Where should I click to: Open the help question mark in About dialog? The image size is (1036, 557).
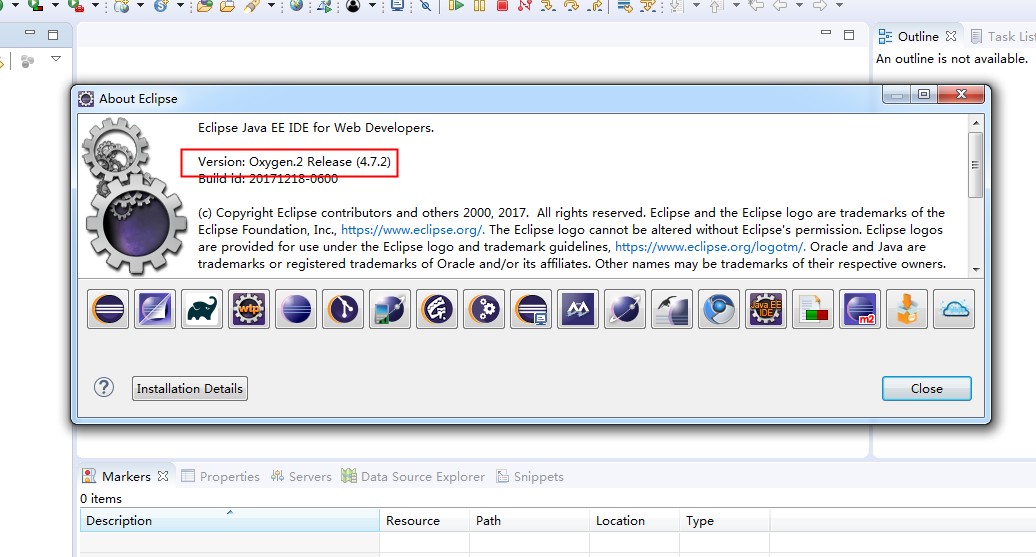[x=104, y=387]
